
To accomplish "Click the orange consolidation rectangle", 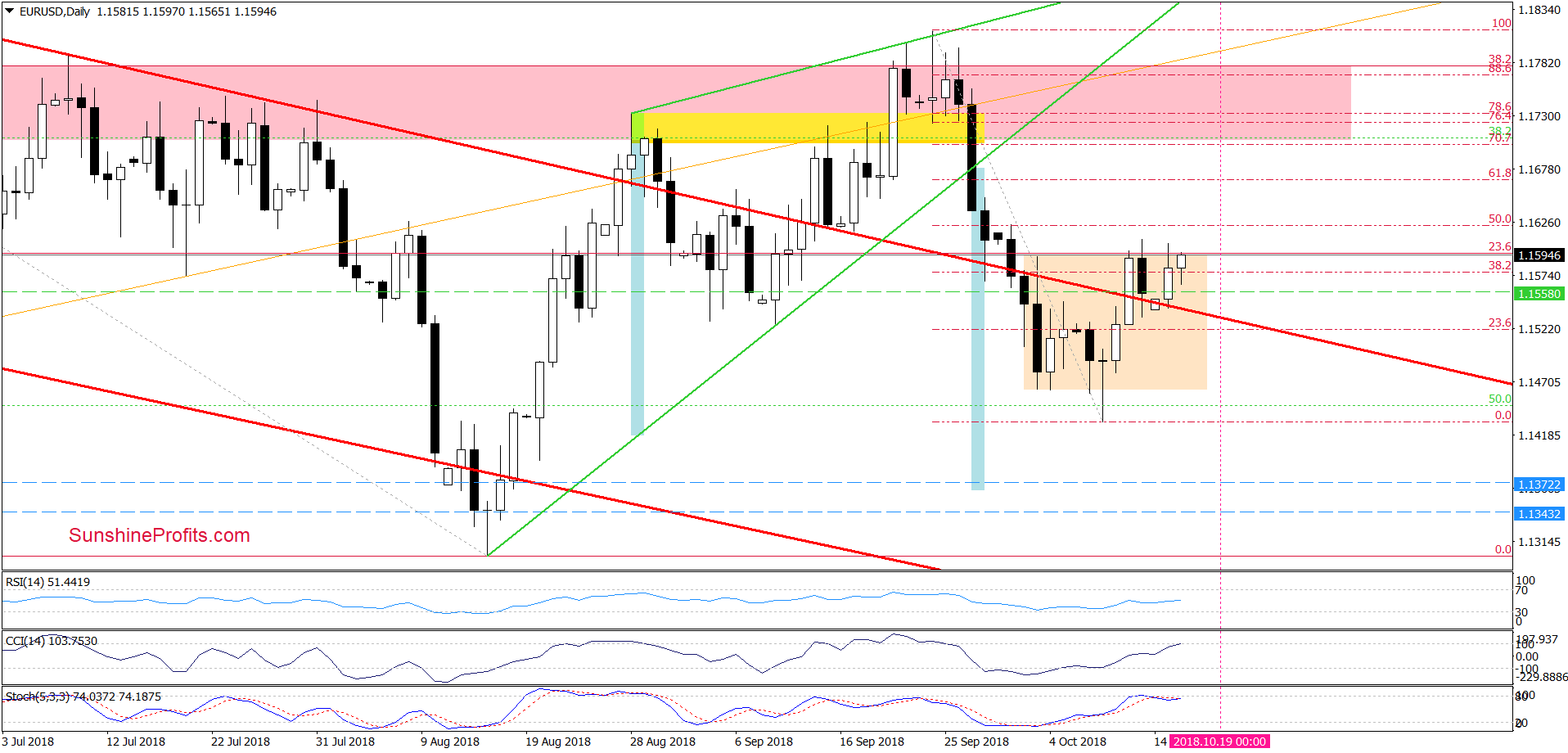I will tap(1115, 322).
